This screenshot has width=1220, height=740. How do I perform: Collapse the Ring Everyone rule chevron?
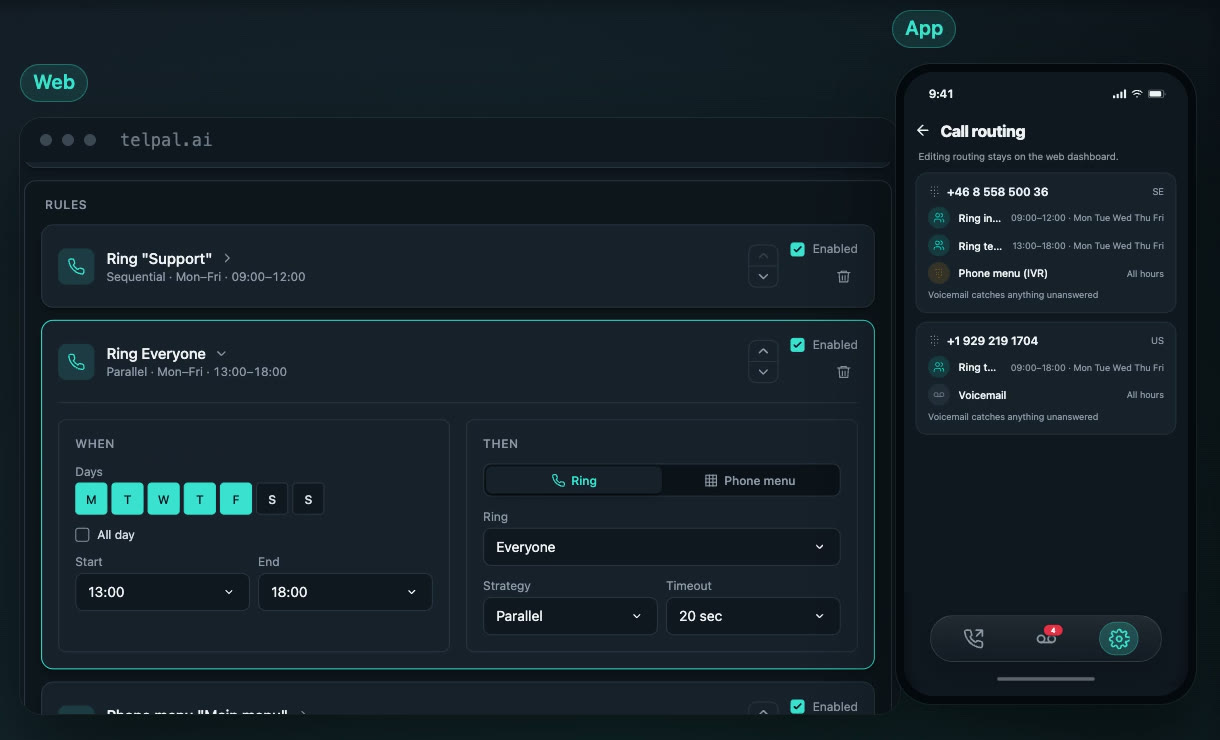coord(222,354)
